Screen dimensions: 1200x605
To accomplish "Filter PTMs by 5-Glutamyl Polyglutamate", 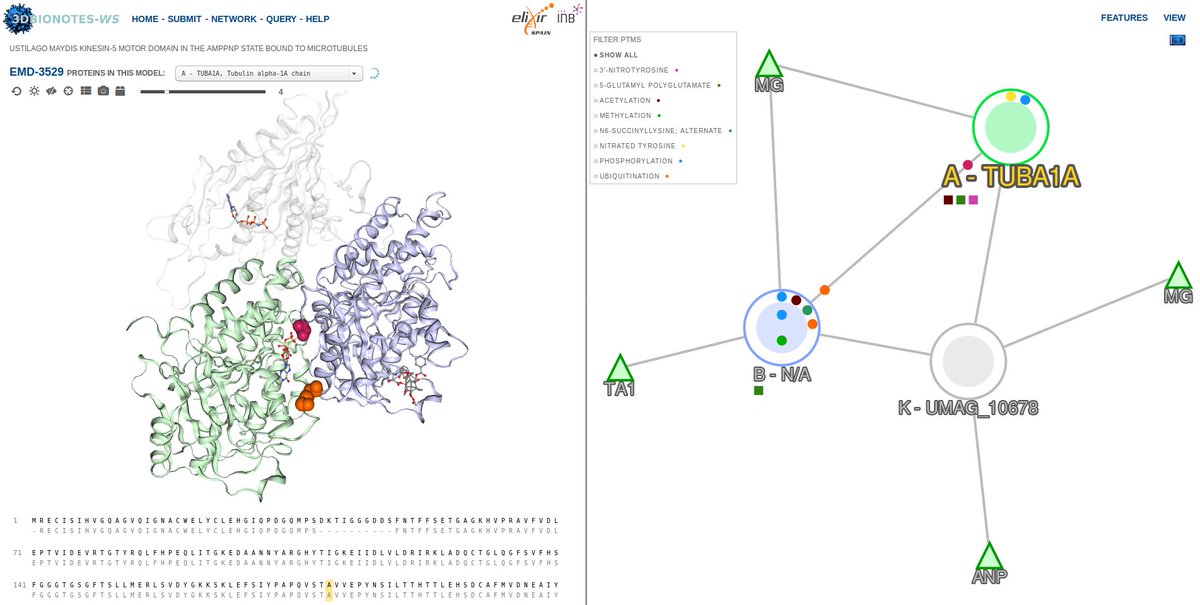I will 657,85.
